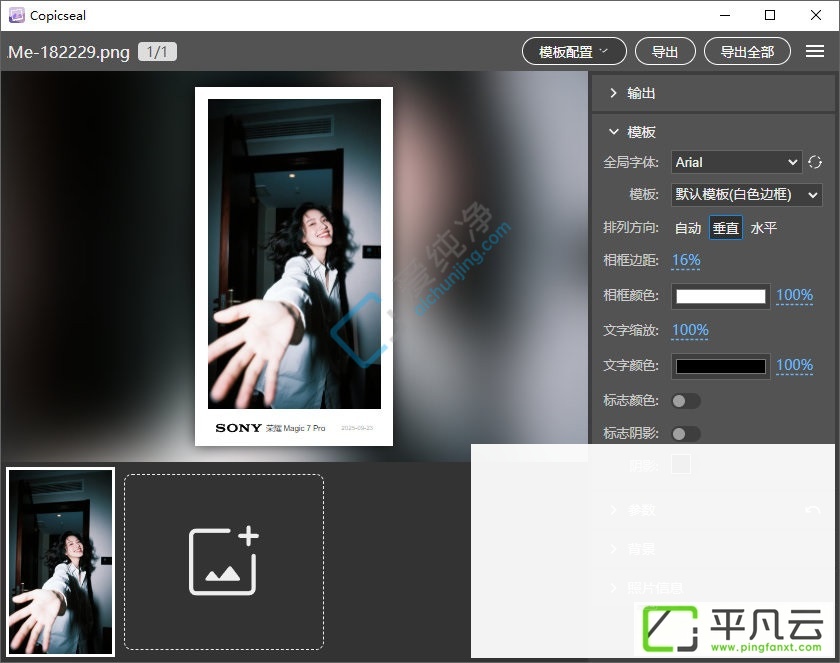The width and height of the screenshot is (840, 663).
Task: Click the add image placeholder icon
Action: [x=224, y=561]
